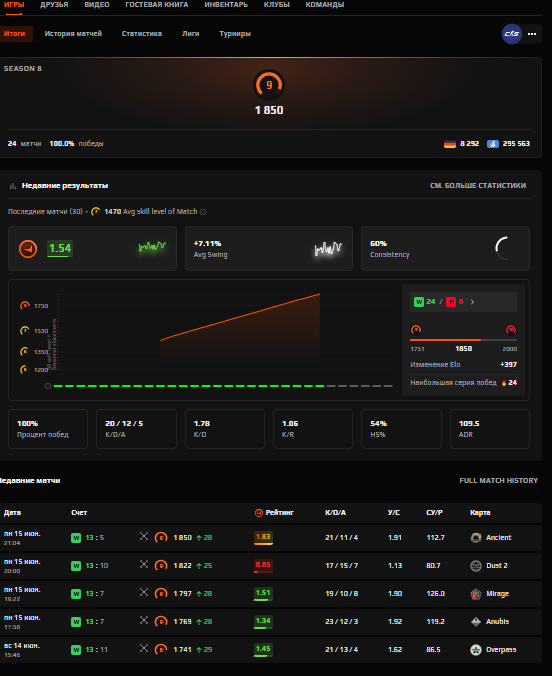The height and width of the screenshot is (676, 552).
Task: Click the 1530 level icon on chart axis
Action: (25, 331)
